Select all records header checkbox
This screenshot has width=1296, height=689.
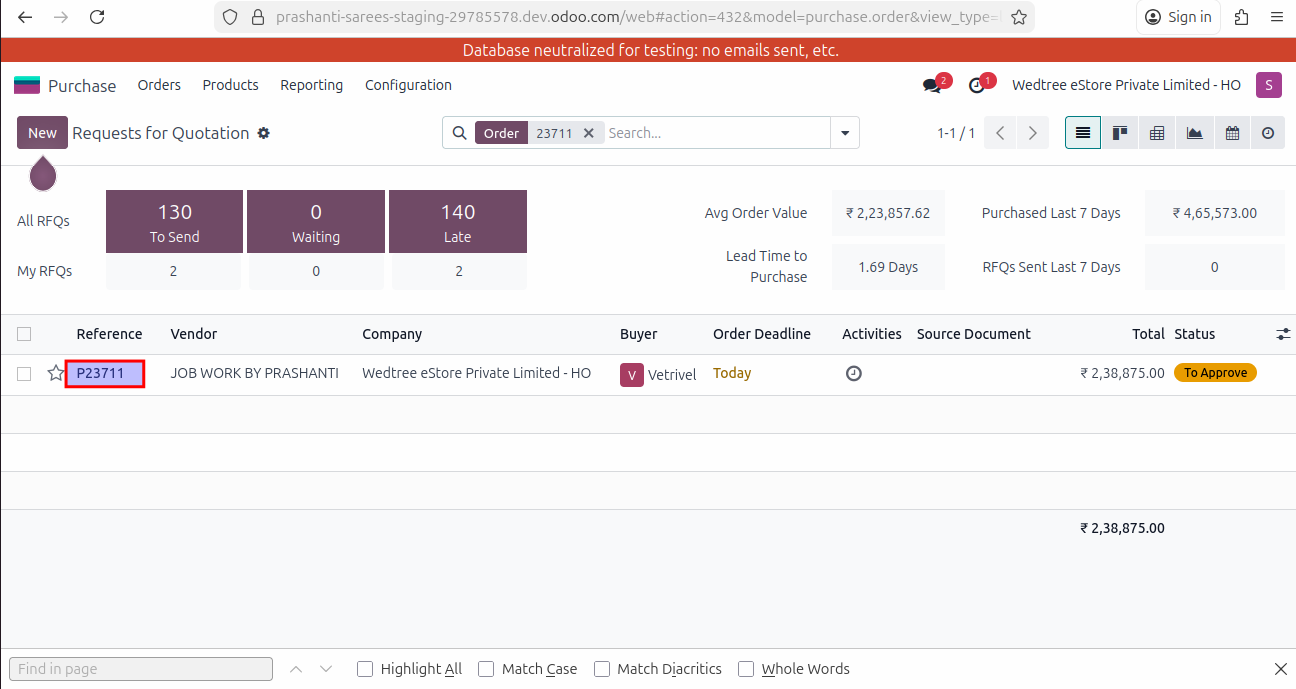pos(24,334)
